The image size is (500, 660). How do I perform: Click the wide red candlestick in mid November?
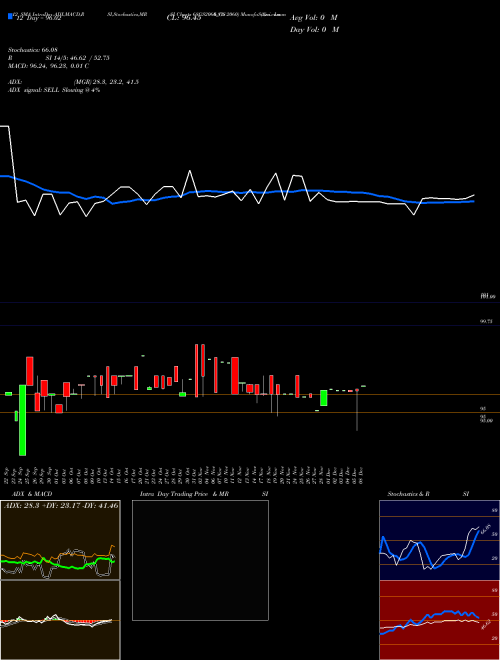pyautogui.click(x=235, y=375)
